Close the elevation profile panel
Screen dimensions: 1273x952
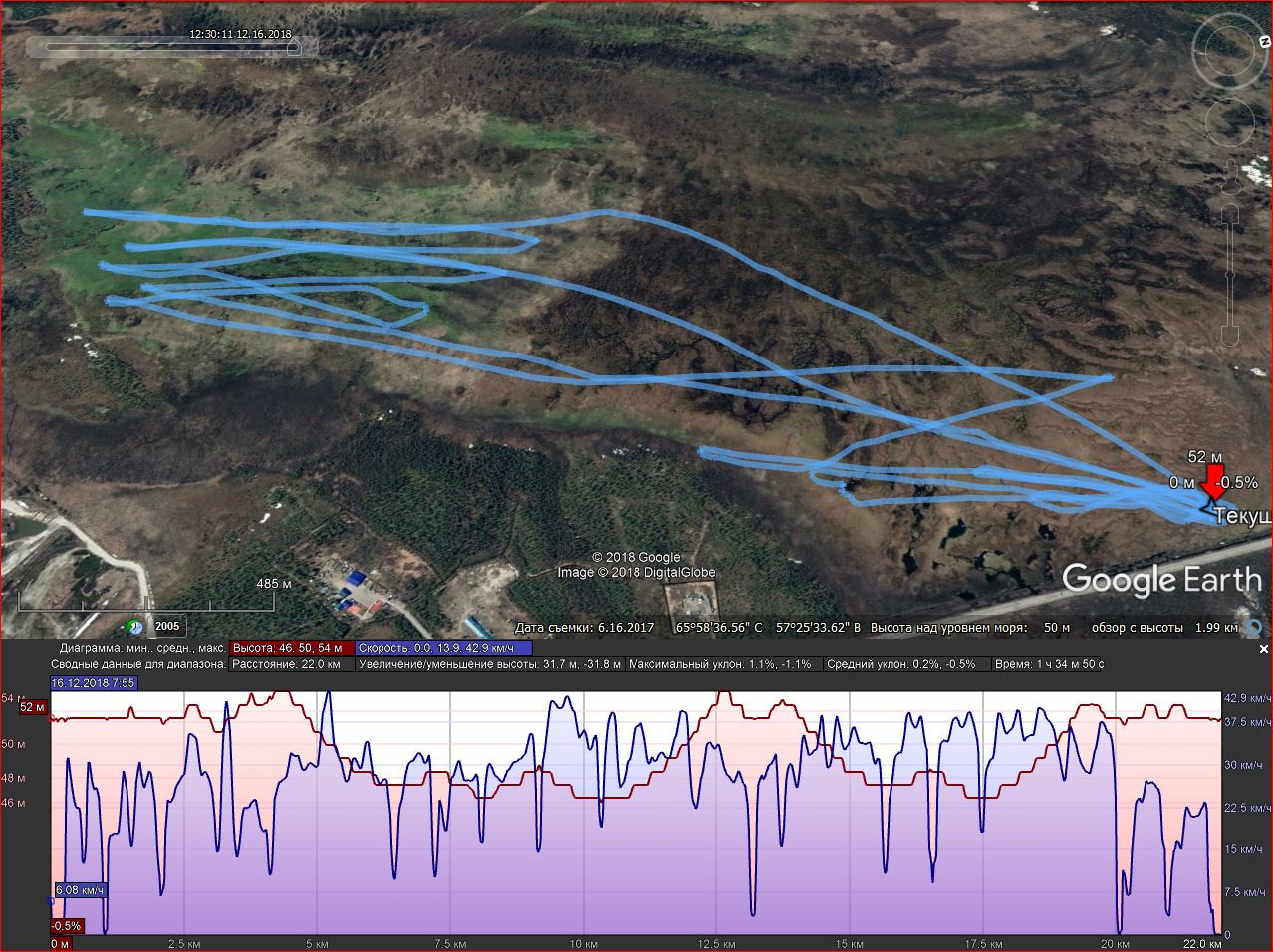1264,649
